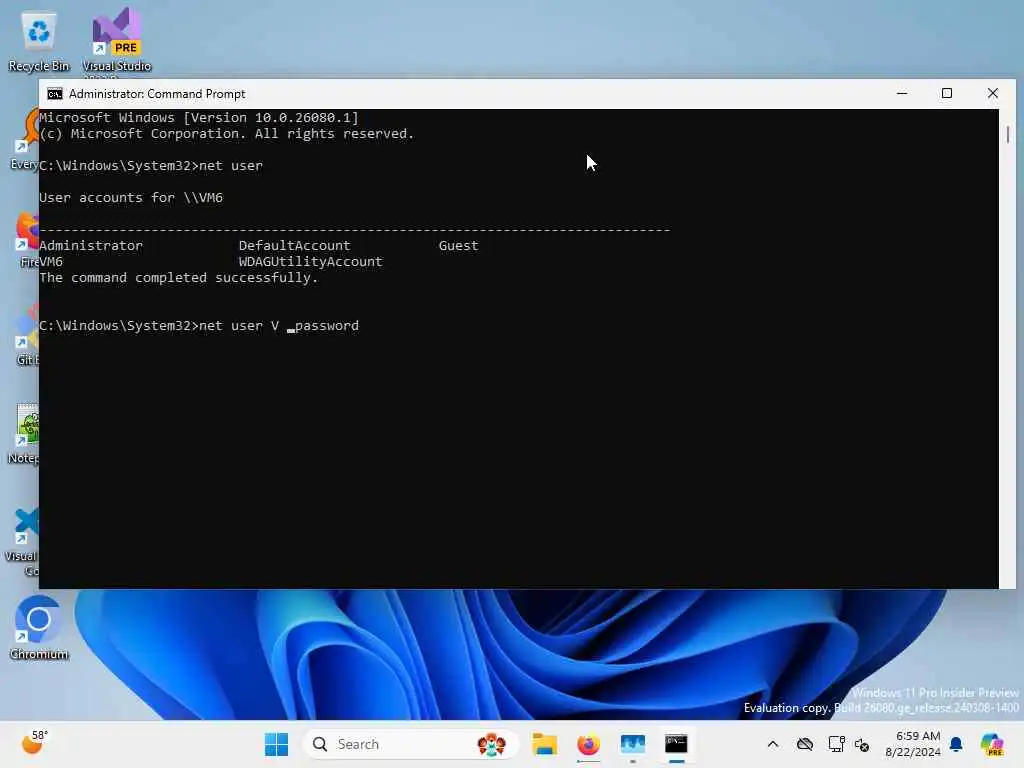Click 'User accounts for \\VM6' text
Screen dimensions: 1024x768
131,197
